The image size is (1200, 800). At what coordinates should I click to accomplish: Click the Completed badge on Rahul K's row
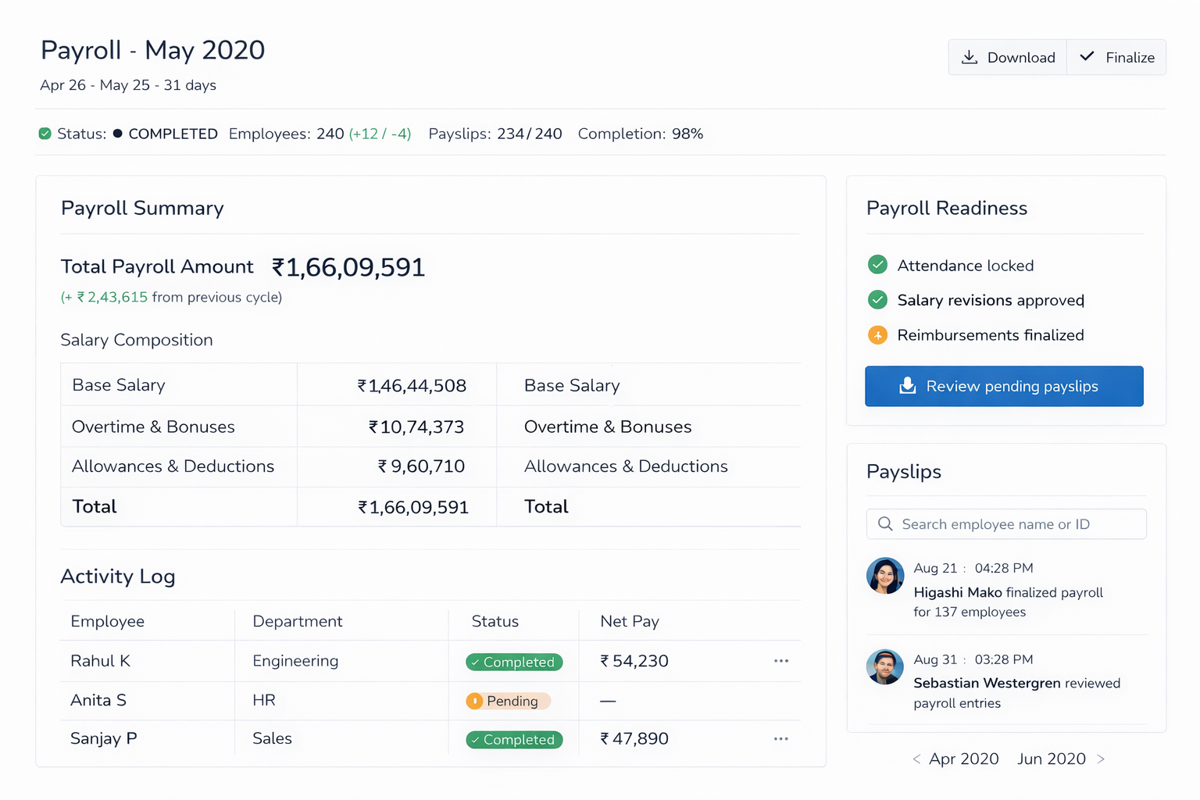[513, 661]
